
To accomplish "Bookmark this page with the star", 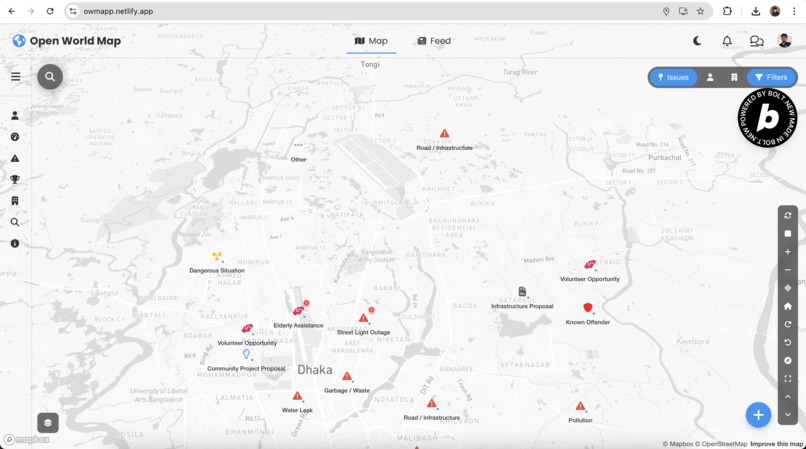I will 700,11.
